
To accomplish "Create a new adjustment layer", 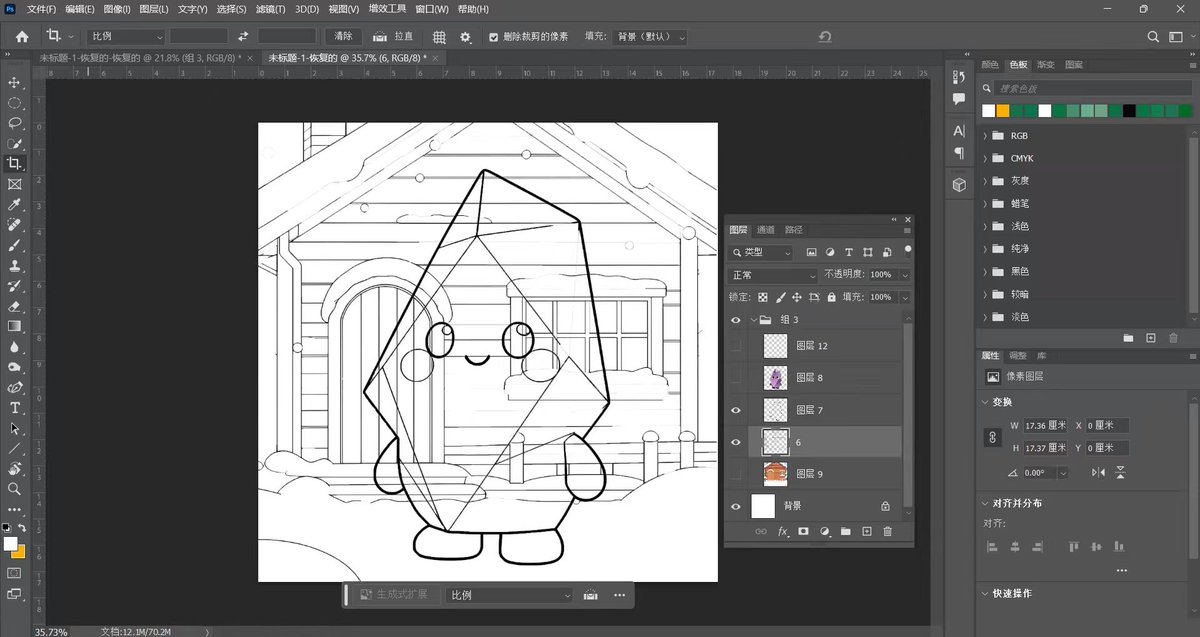I will [825, 532].
